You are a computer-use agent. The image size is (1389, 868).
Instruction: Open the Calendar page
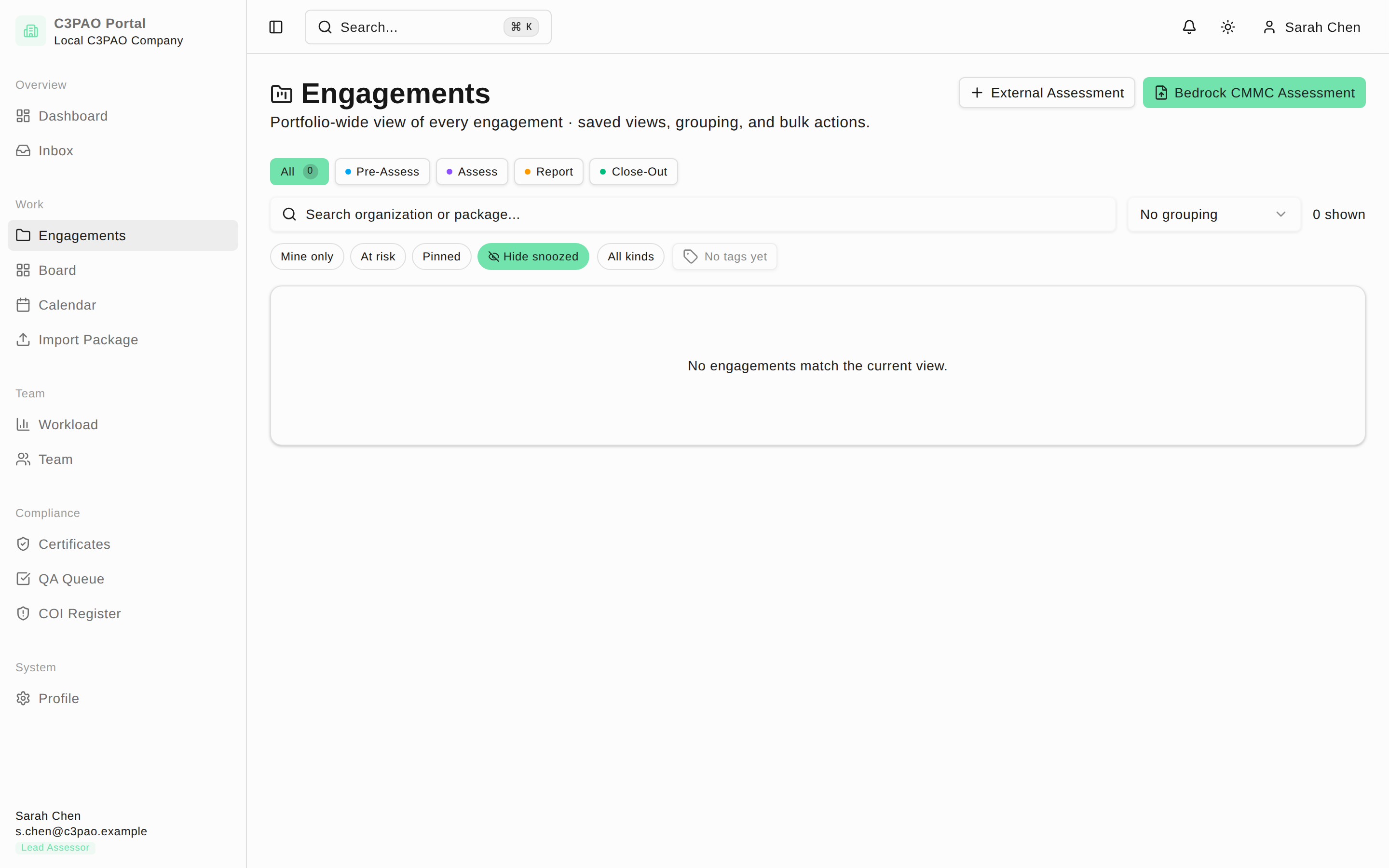point(123,305)
